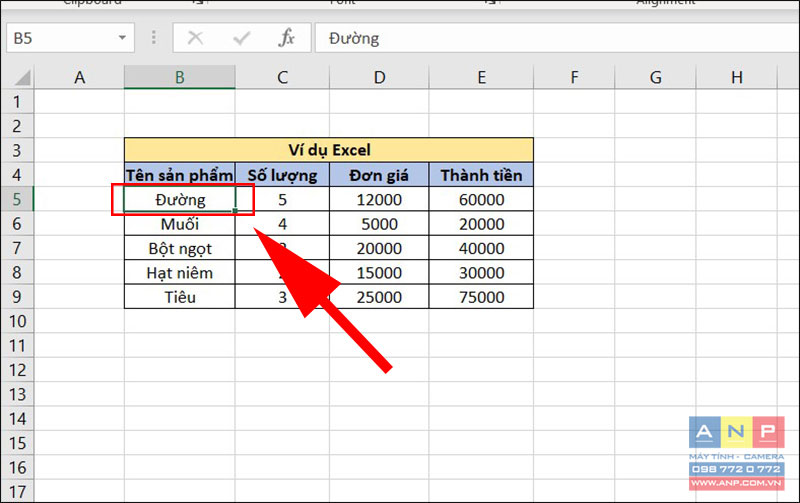Select column A header
The height and width of the screenshot is (503, 800).
pyautogui.click(x=79, y=78)
